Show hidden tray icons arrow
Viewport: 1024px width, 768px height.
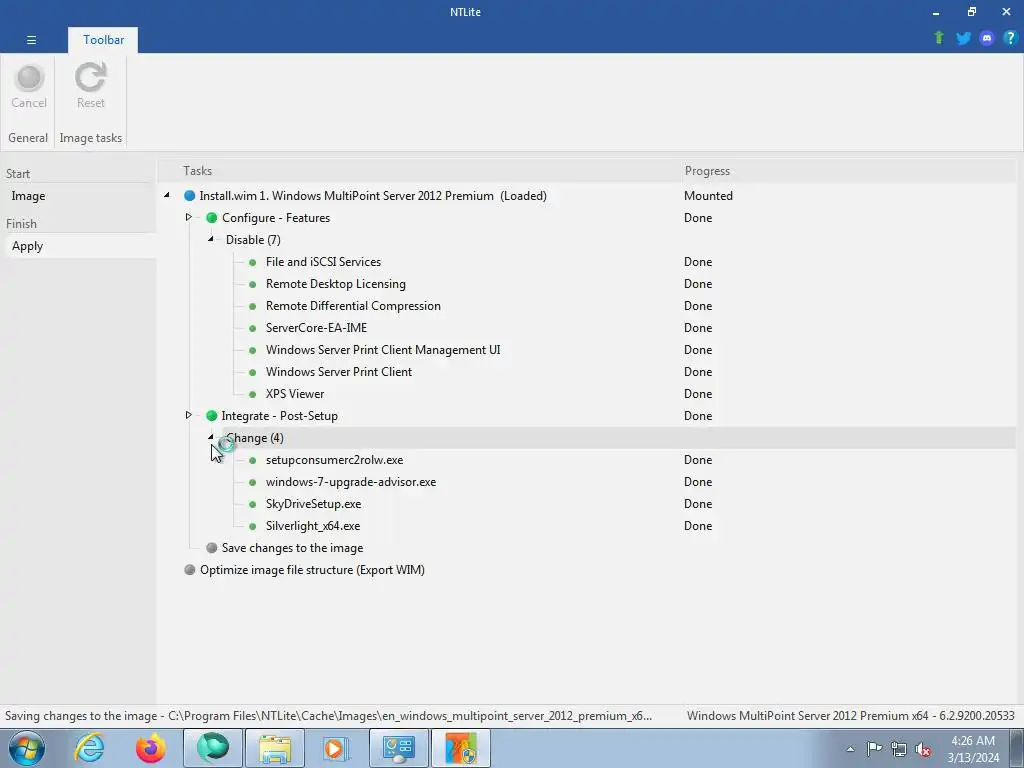(x=850, y=749)
